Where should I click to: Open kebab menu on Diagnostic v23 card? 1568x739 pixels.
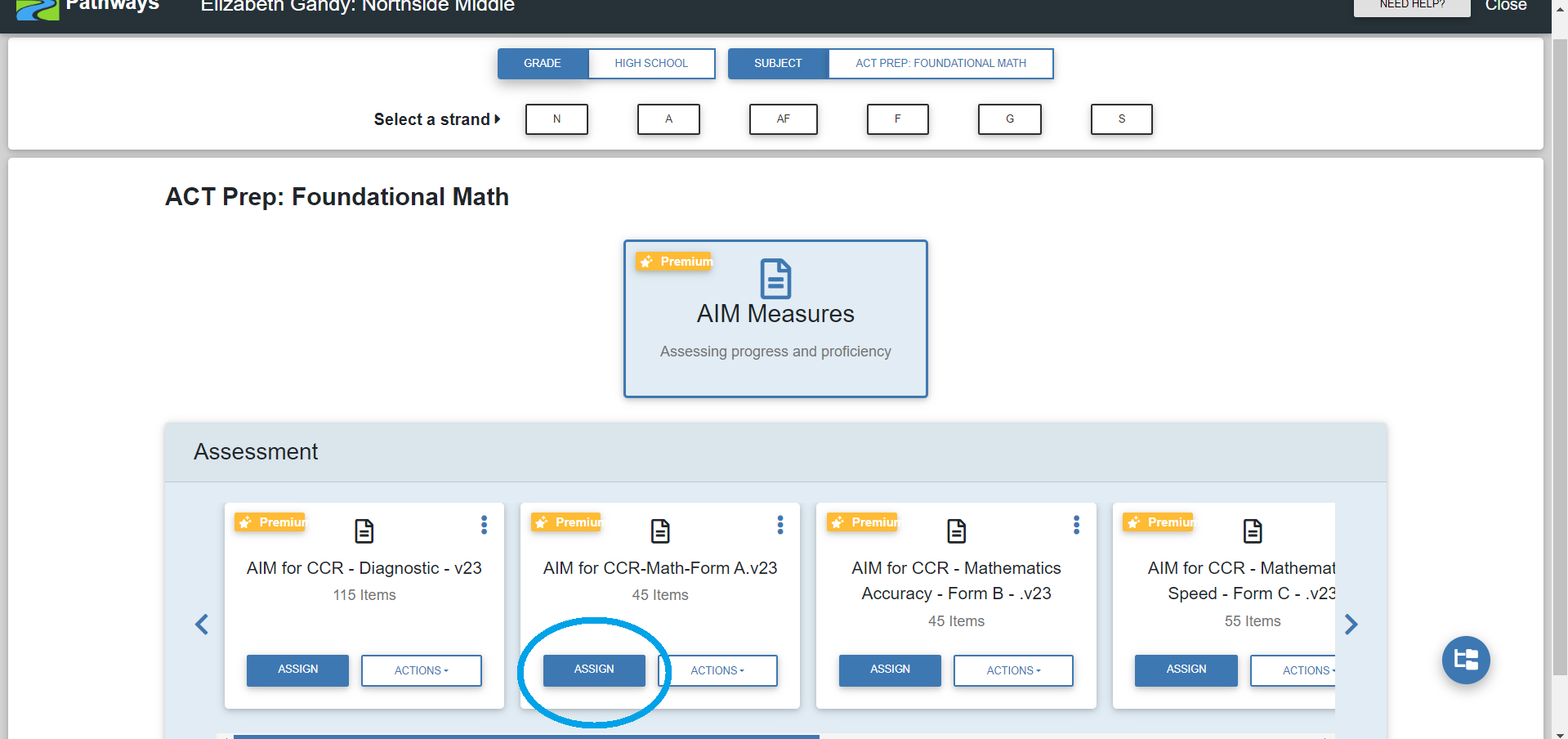click(484, 525)
